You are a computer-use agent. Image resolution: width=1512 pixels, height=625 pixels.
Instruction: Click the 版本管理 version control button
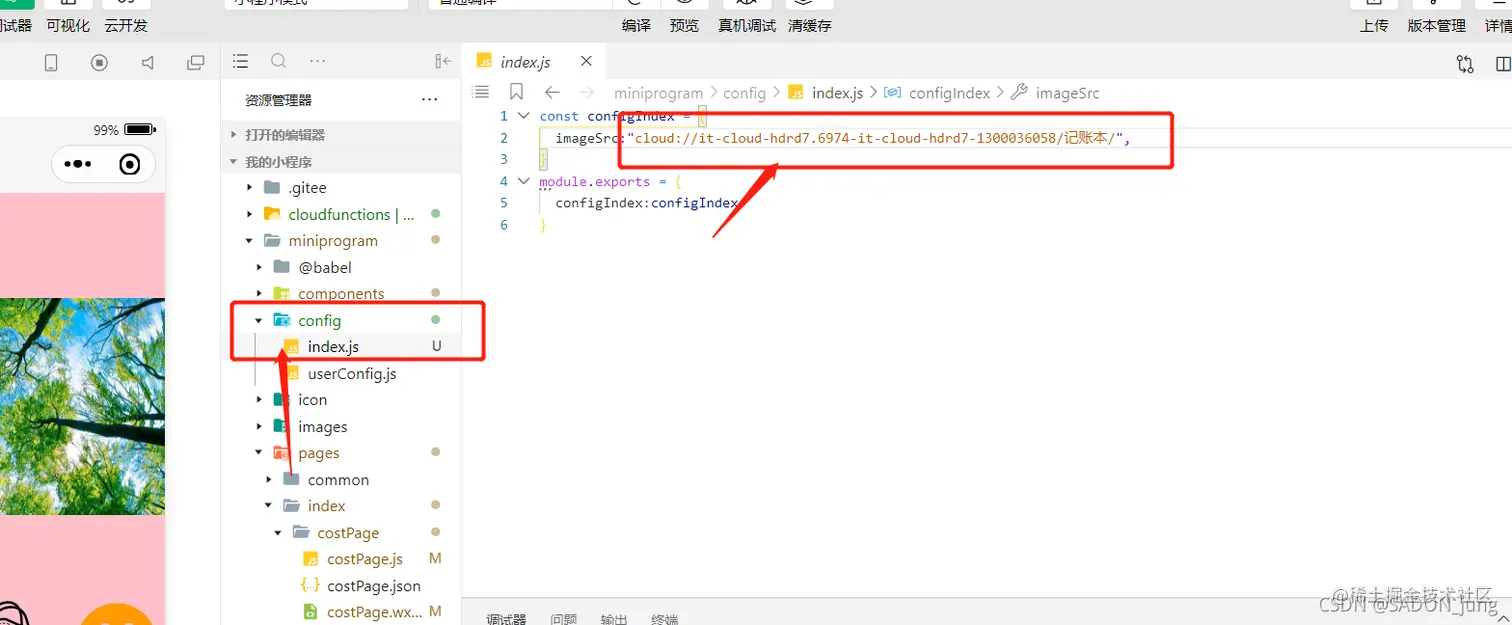pos(1437,26)
